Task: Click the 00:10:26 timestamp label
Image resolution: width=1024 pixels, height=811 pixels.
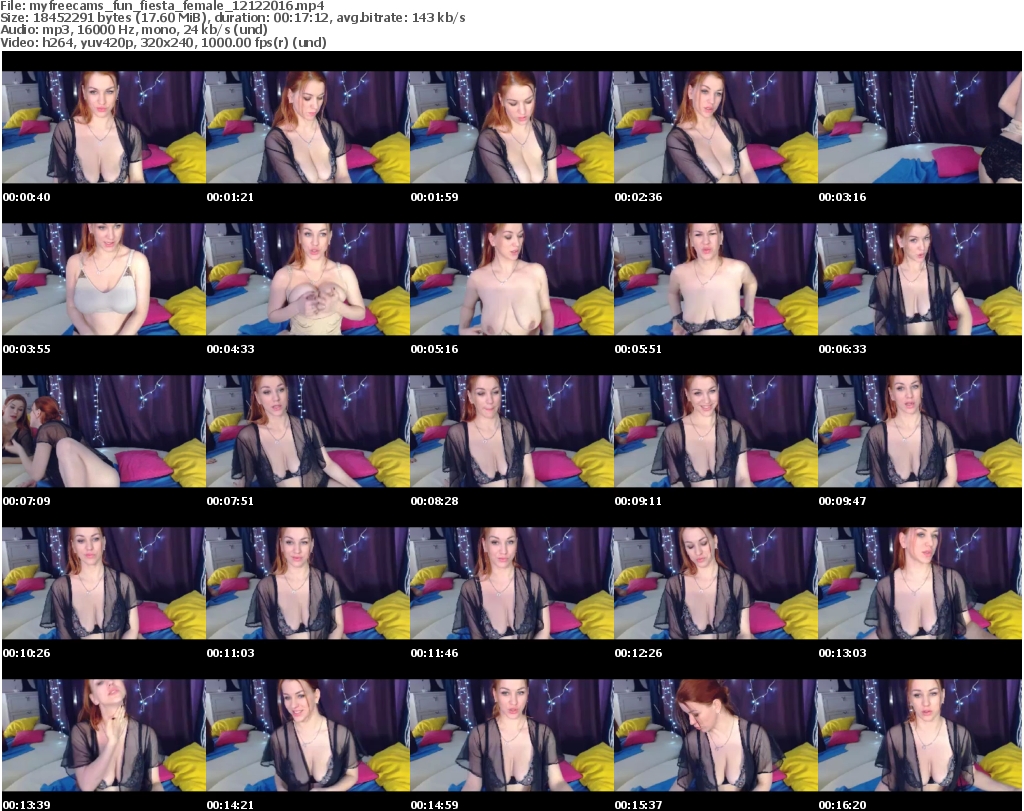Action: click(x=26, y=653)
